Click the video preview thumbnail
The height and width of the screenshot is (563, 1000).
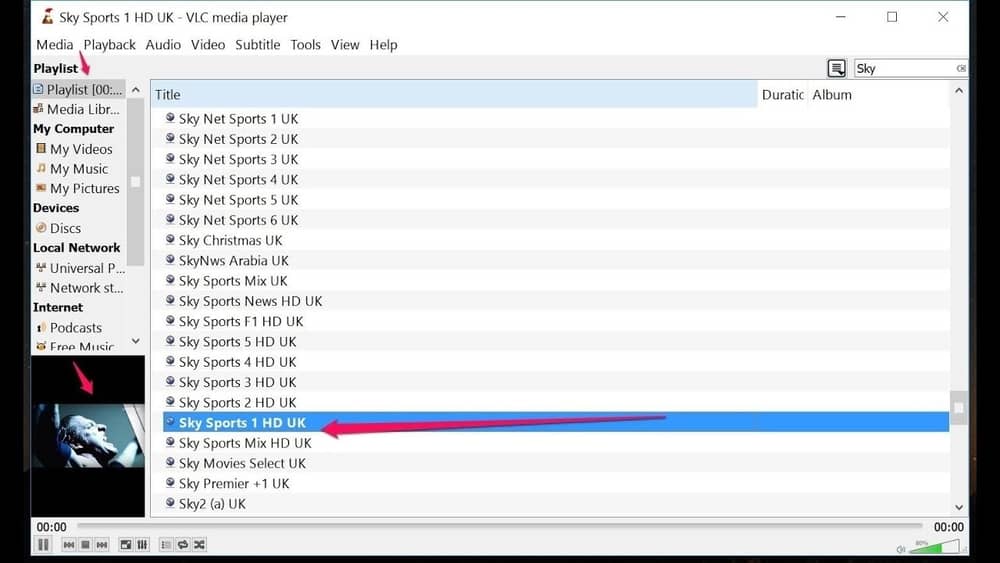pos(89,435)
